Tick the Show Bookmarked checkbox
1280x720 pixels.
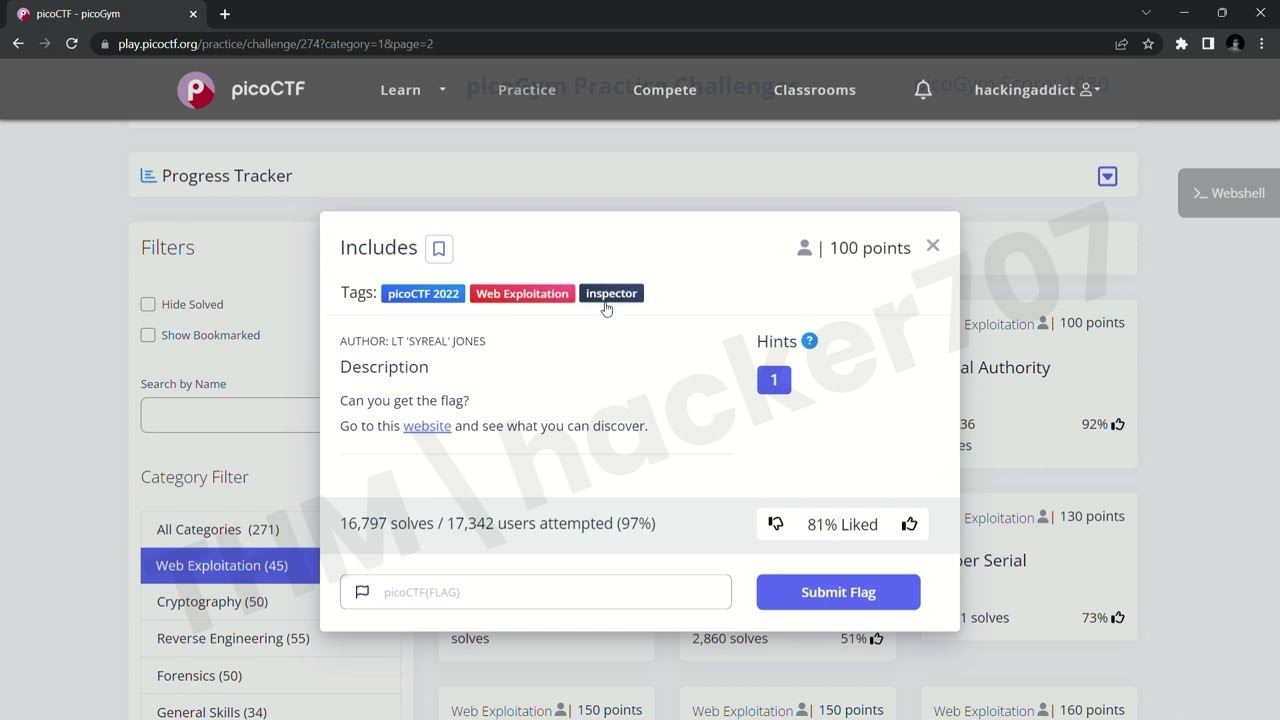[148, 335]
